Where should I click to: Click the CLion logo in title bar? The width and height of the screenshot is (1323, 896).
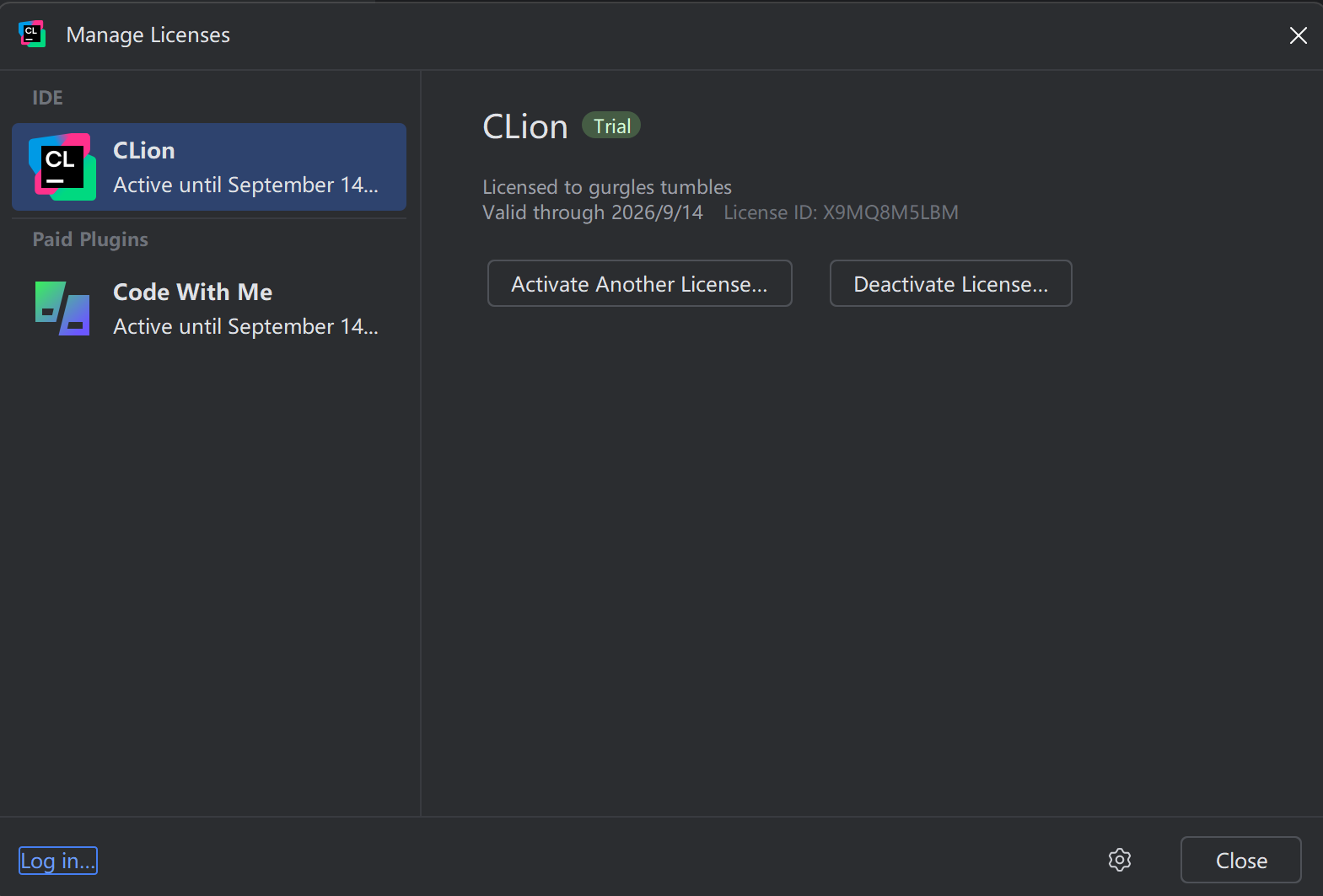[x=32, y=35]
